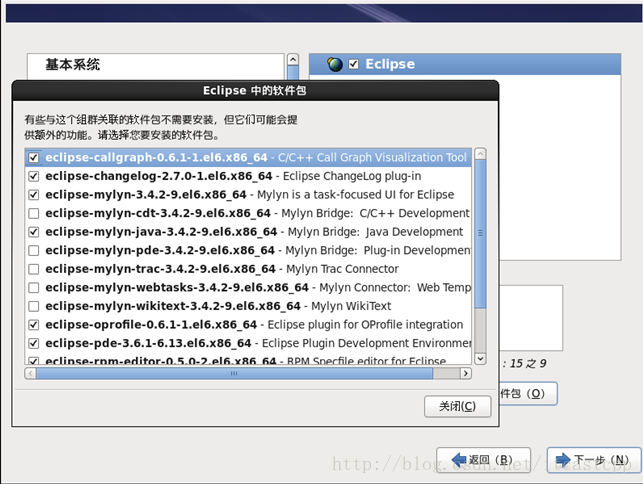643x484 pixels.
Task: Enable eclipse-mylyn-cdt package checkbox
Action: 34,213
